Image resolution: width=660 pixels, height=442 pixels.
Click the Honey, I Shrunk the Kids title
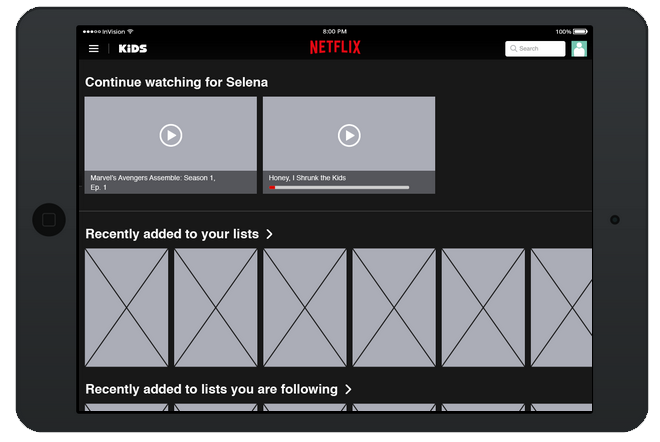click(x=307, y=178)
